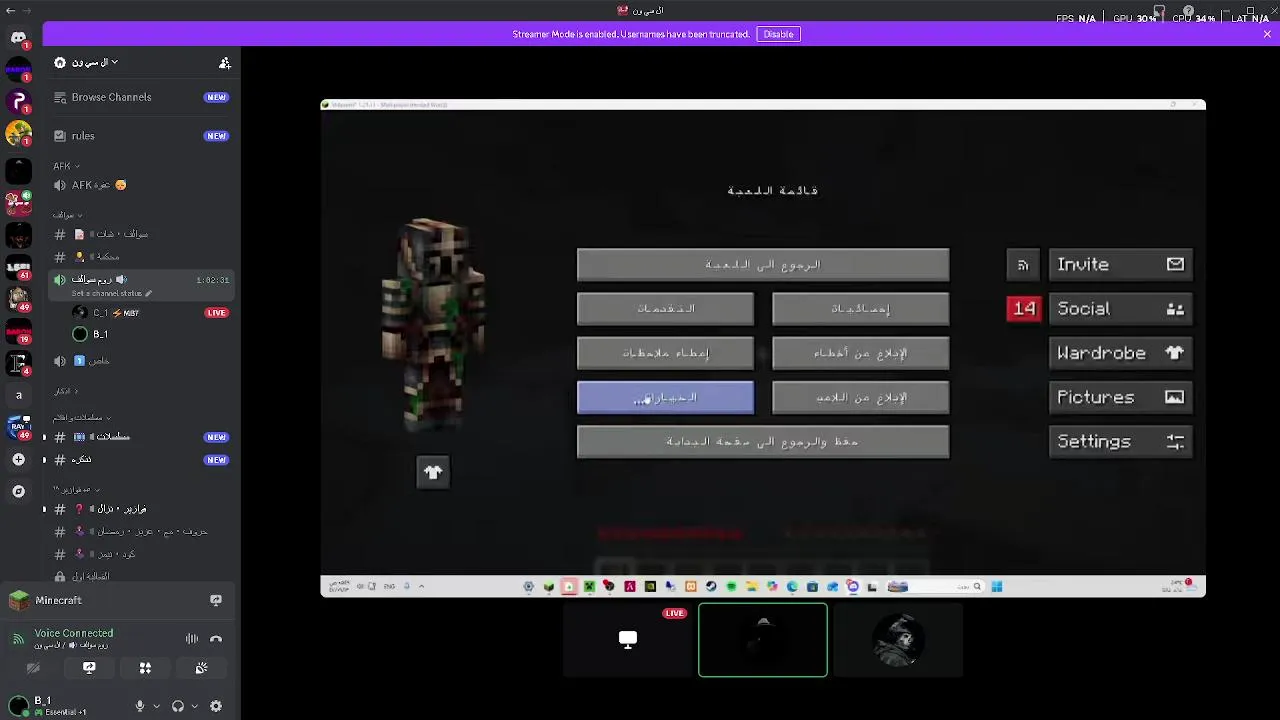
Task: Open the Discover servers compass icon
Action: [x=18, y=491]
